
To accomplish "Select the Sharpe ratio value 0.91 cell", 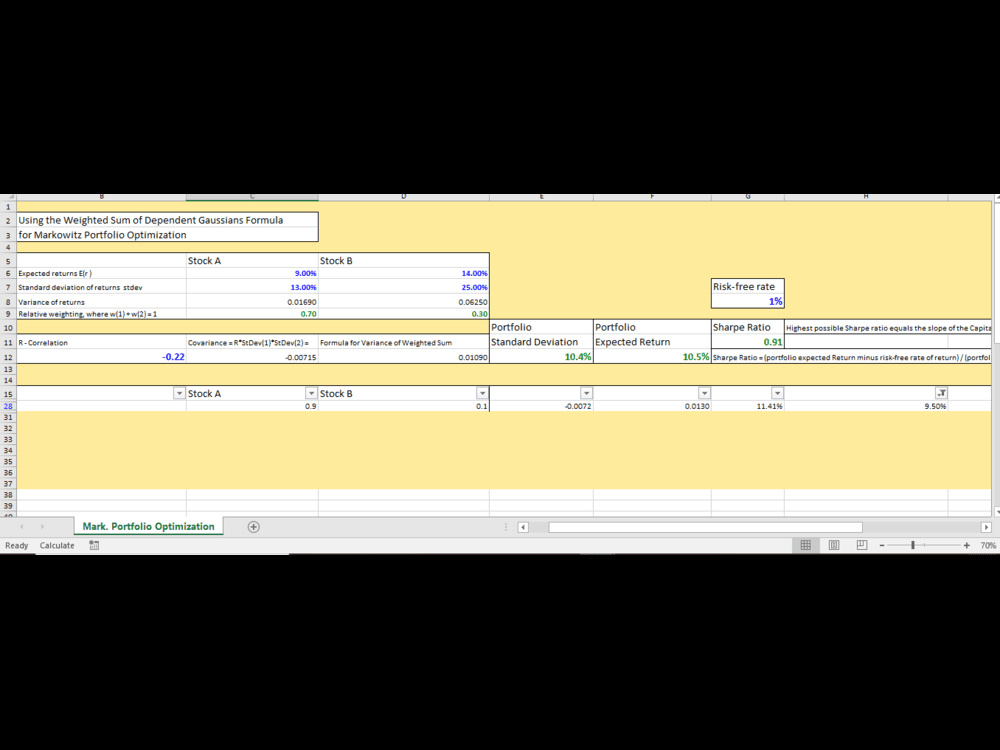I will coord(747,342).
